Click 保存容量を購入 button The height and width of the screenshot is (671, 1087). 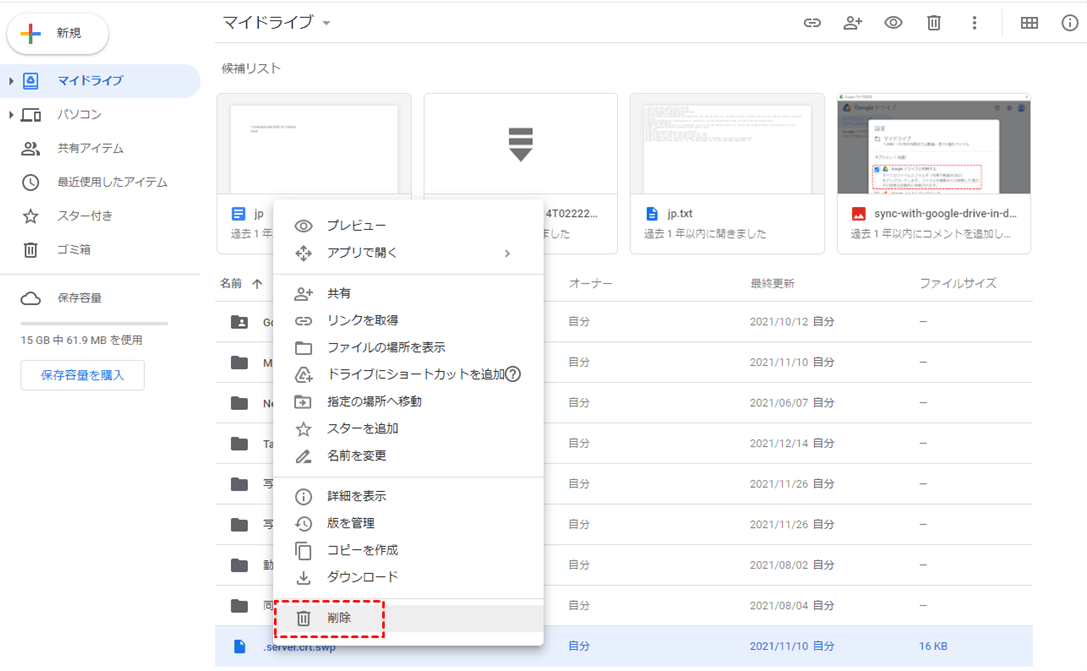[82, 375]
